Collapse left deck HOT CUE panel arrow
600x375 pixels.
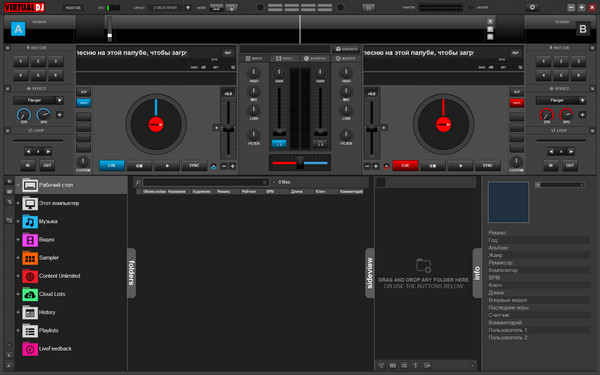7,48
